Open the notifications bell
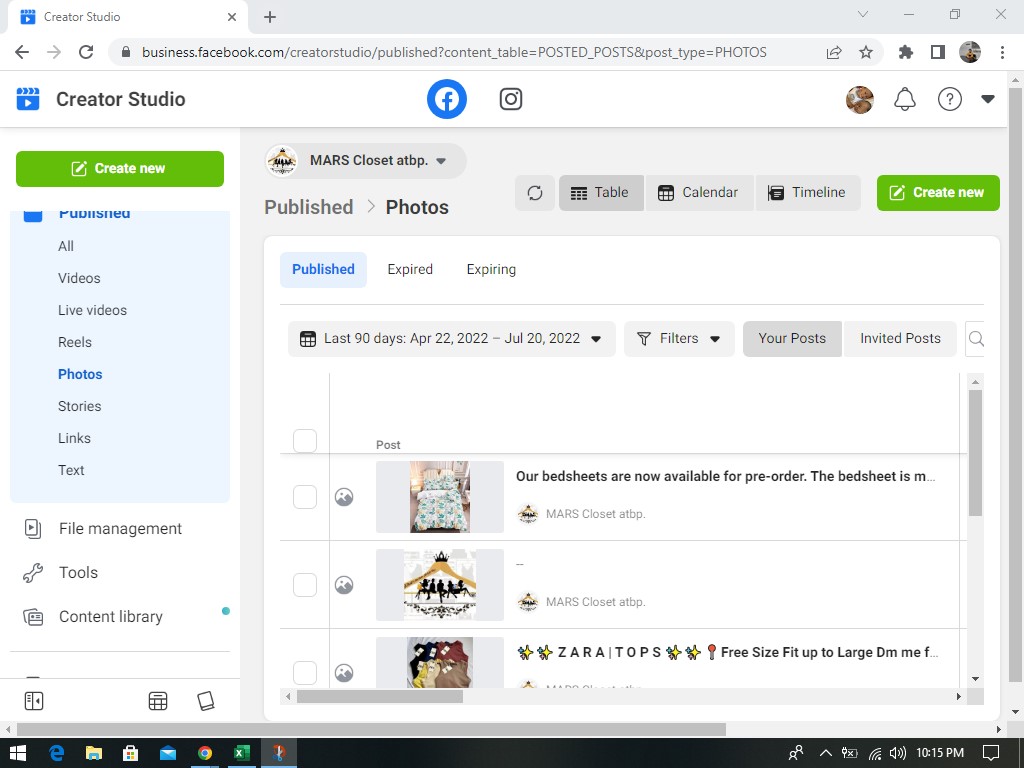 904,99
